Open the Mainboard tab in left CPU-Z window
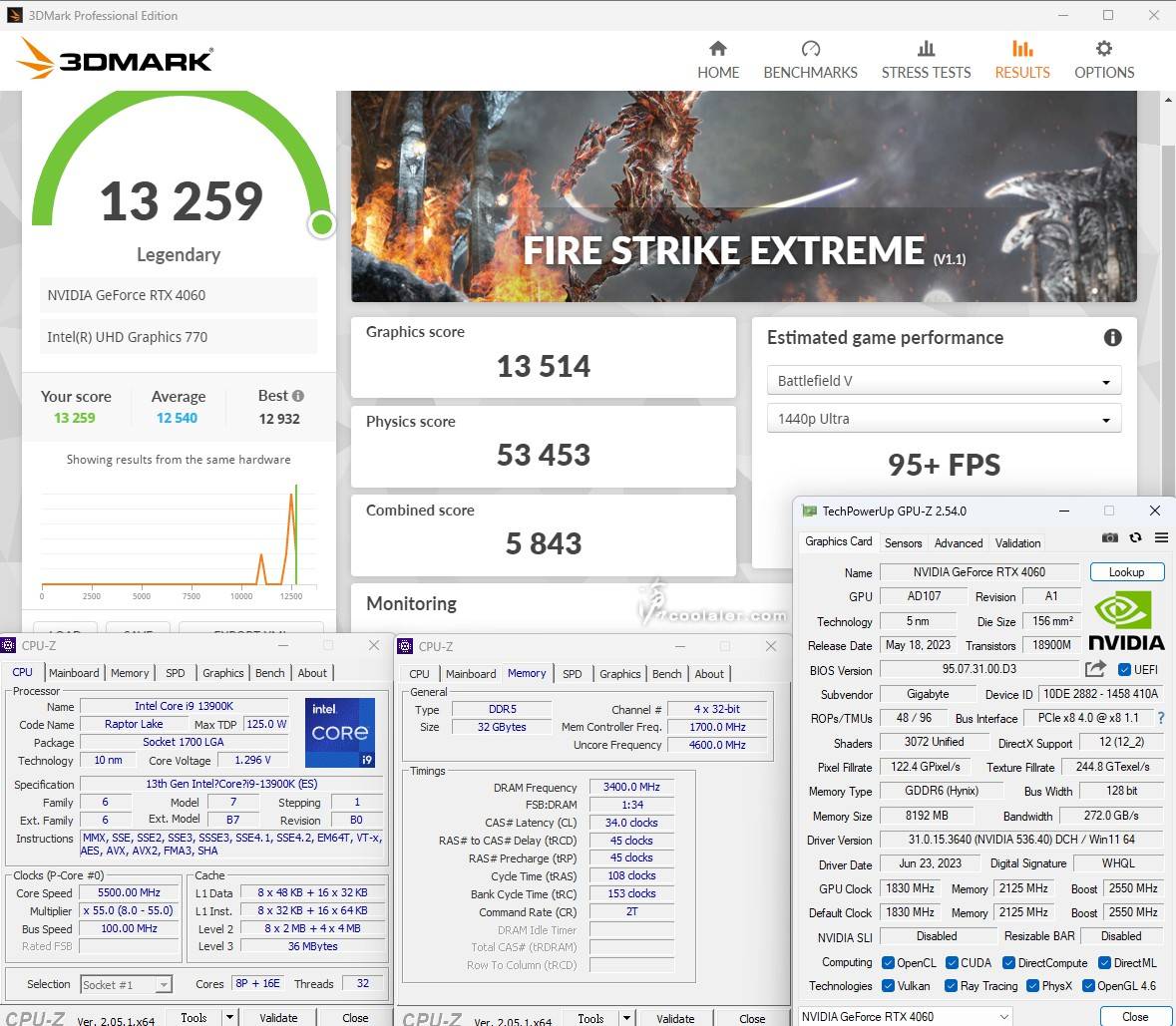 tap(74, 673)
